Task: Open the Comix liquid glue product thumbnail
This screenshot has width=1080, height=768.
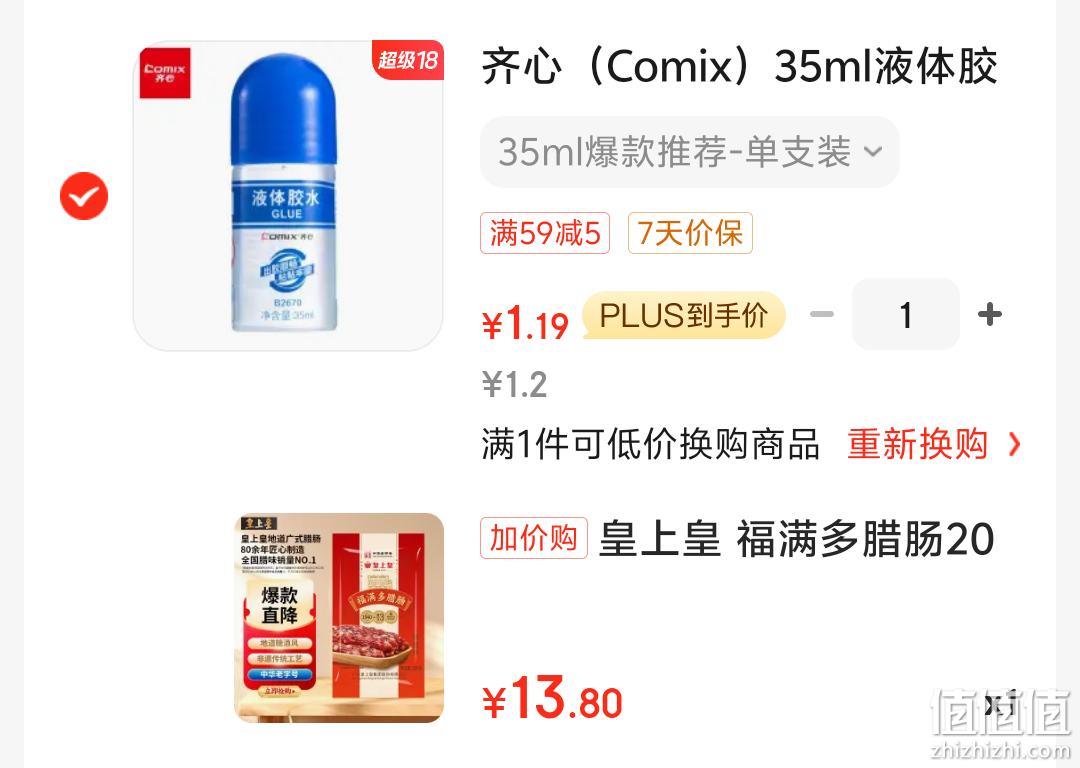Action: (288, 196)
